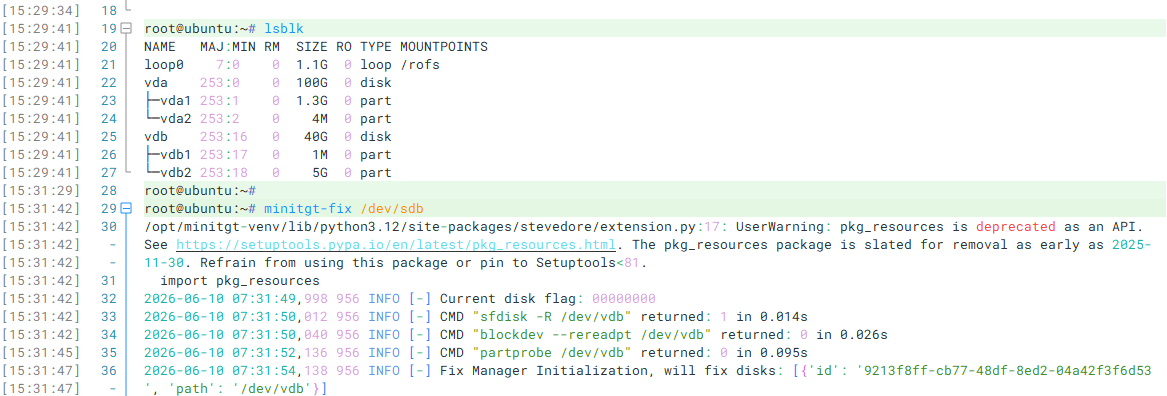This screenshot has height=396, width=1167.
Task: Click the /rofs mountpoint
Action: (420, 65)
